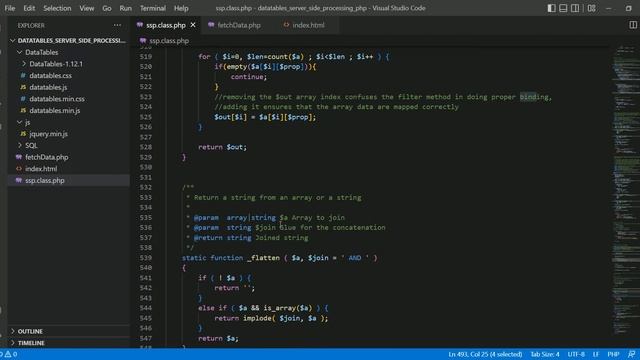Click the PHP icon on fetchData.php tab
640x360 pixels.
click(211, 25)
